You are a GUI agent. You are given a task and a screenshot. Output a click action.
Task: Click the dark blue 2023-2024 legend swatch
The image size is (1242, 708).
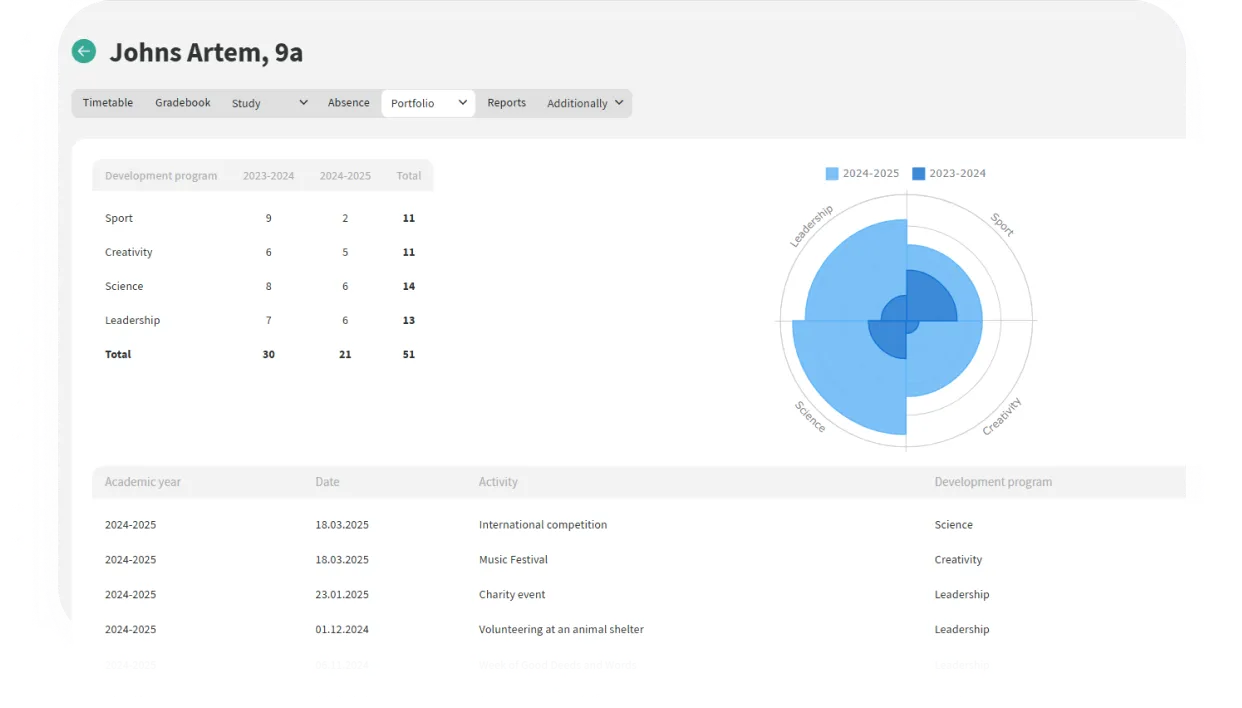(919, 173)
